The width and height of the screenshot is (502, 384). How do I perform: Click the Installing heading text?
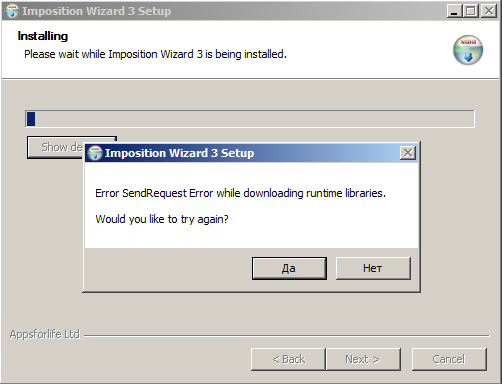tap(43, 36)
